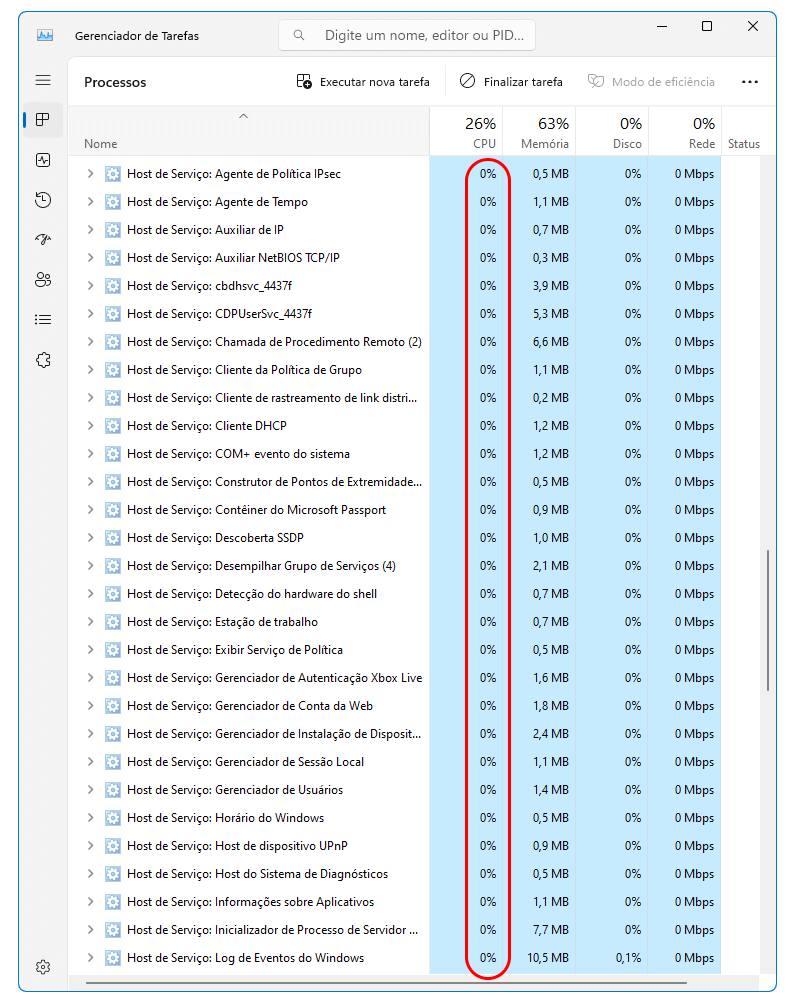Image resolution: width=791 pixels, height=1002 pixels.
Task: Collapse sort chevron above Nome column
Action: 243,116
